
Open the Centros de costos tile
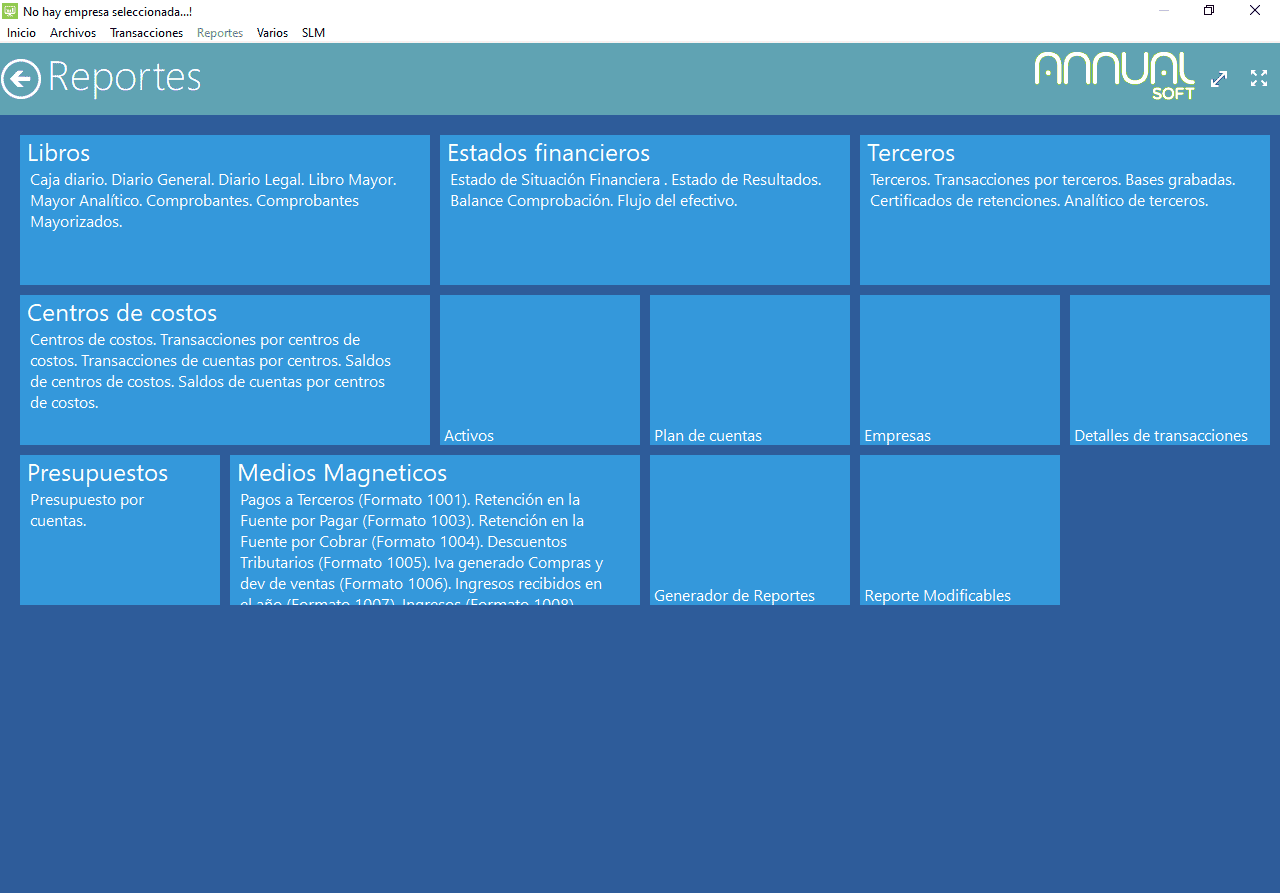(225, 370)
